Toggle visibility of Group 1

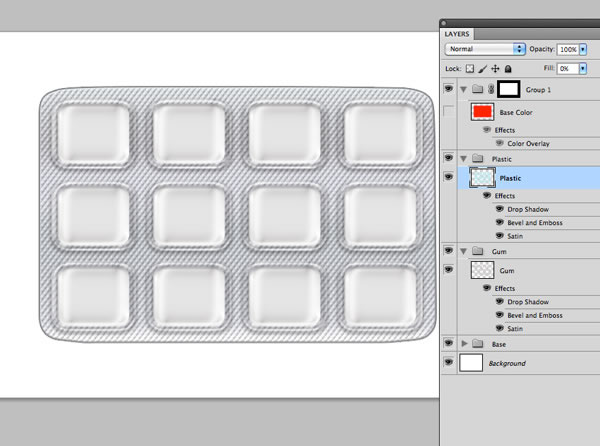(x=448, y=89)
